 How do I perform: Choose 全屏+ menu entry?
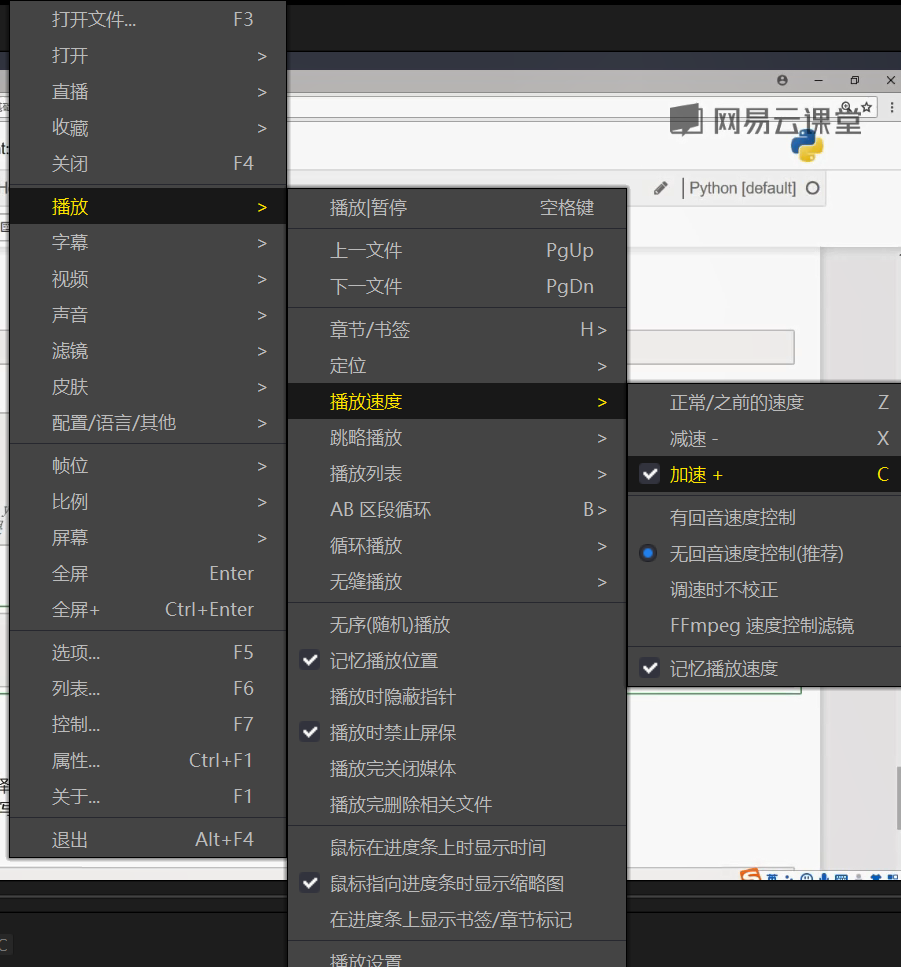point(148,609)
